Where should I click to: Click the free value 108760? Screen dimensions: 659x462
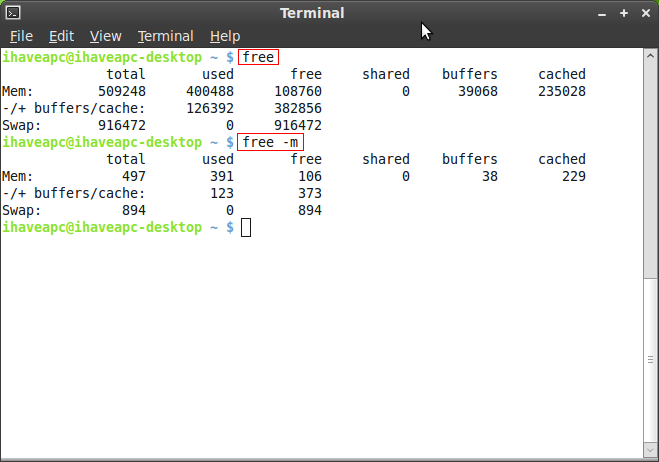tap(298, 91)
